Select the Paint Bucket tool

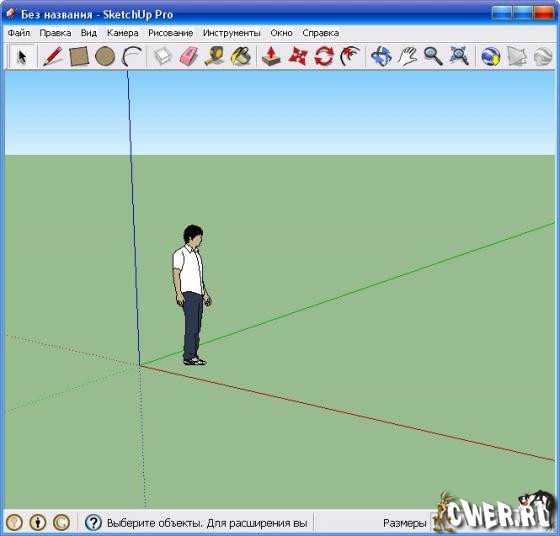pos(241,56)
